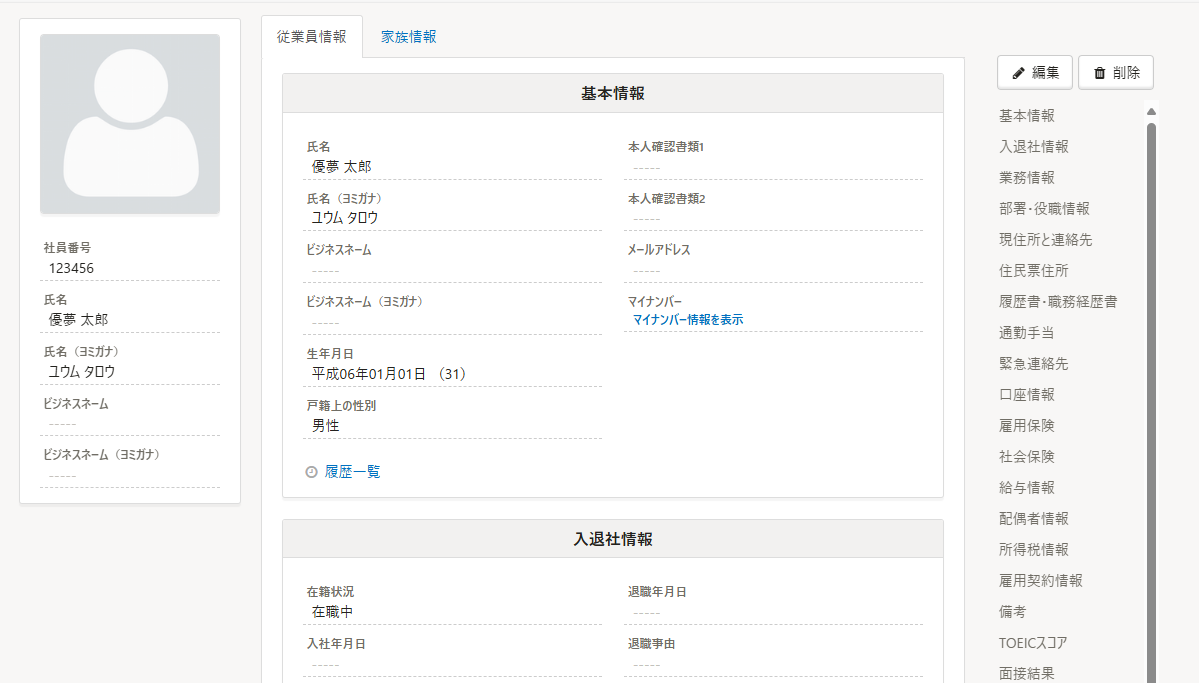The width and height of the screenshot is (1199, 683).
Task: Click ユウム タロウ in left profile card
Action: pos(82,372)
